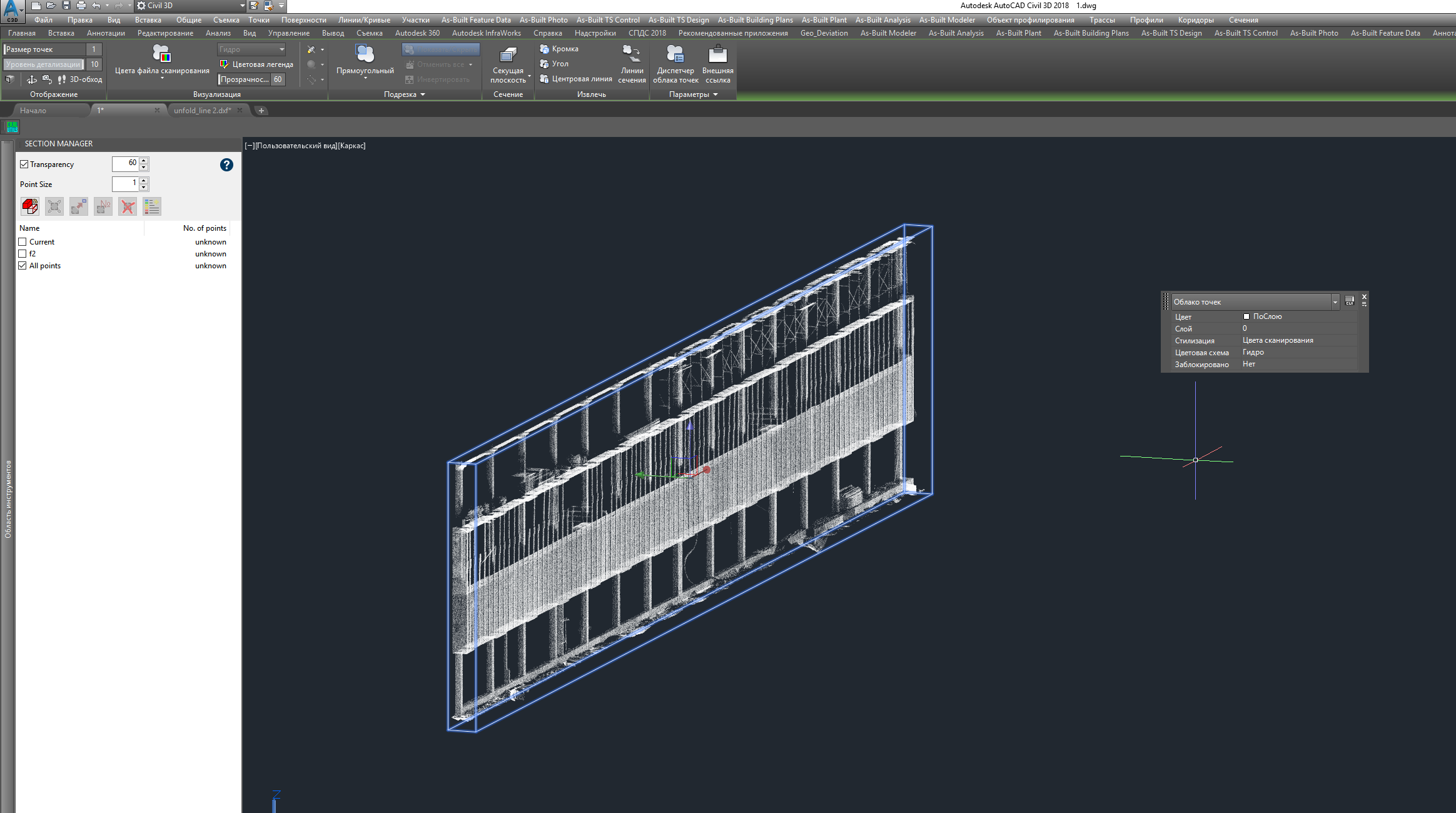Click the unfold_line 2.dxf tab
Screen dimensions: 1456x813
(x=200, y=110)
